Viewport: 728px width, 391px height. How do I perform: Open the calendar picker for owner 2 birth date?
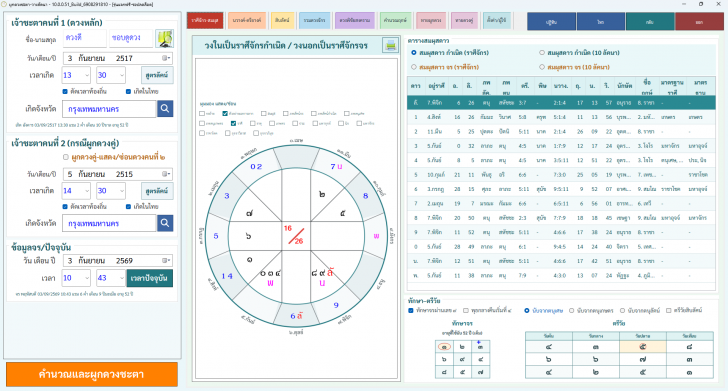click(166, 174)
